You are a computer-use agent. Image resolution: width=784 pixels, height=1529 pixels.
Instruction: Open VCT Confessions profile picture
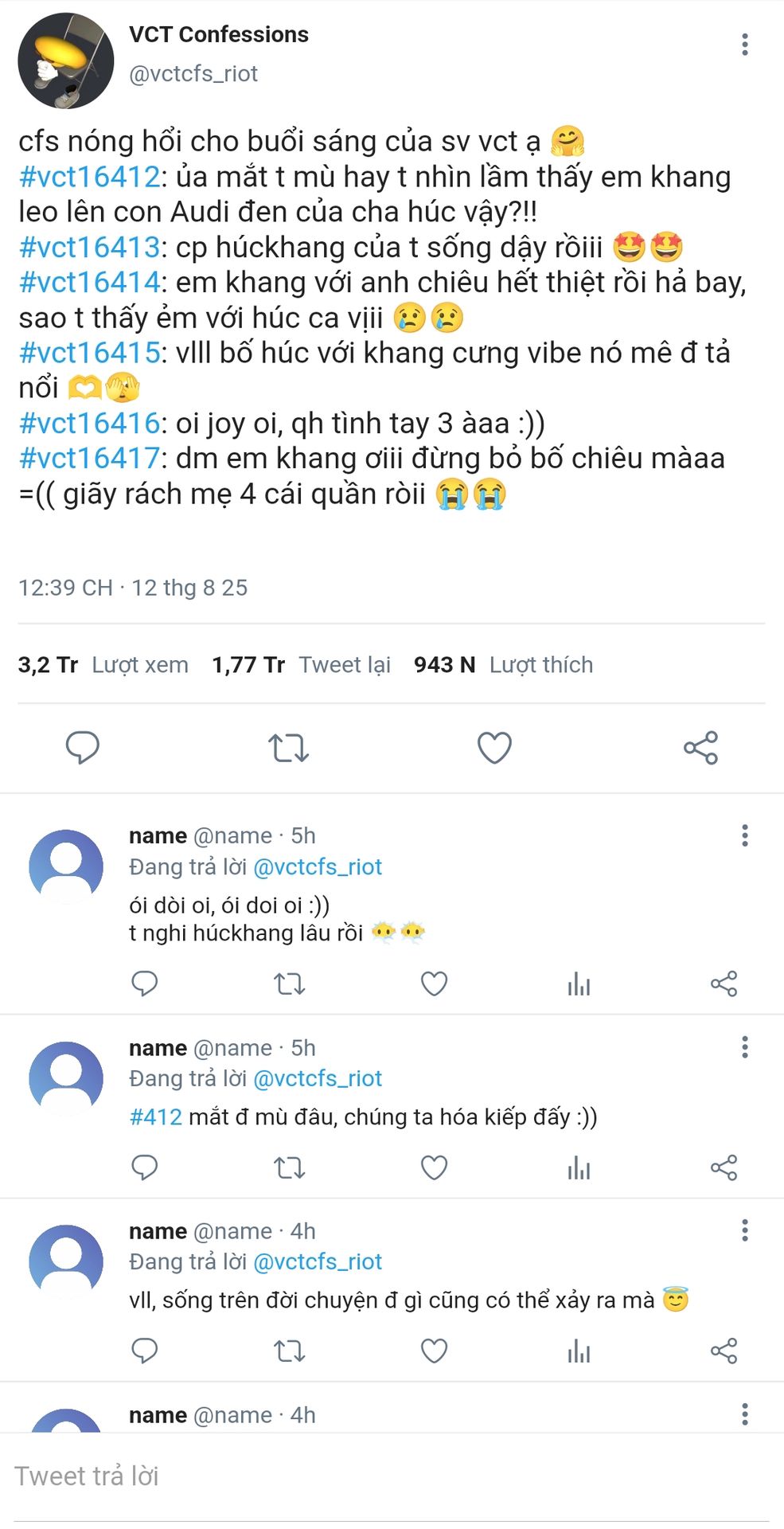tap(66, 61)
